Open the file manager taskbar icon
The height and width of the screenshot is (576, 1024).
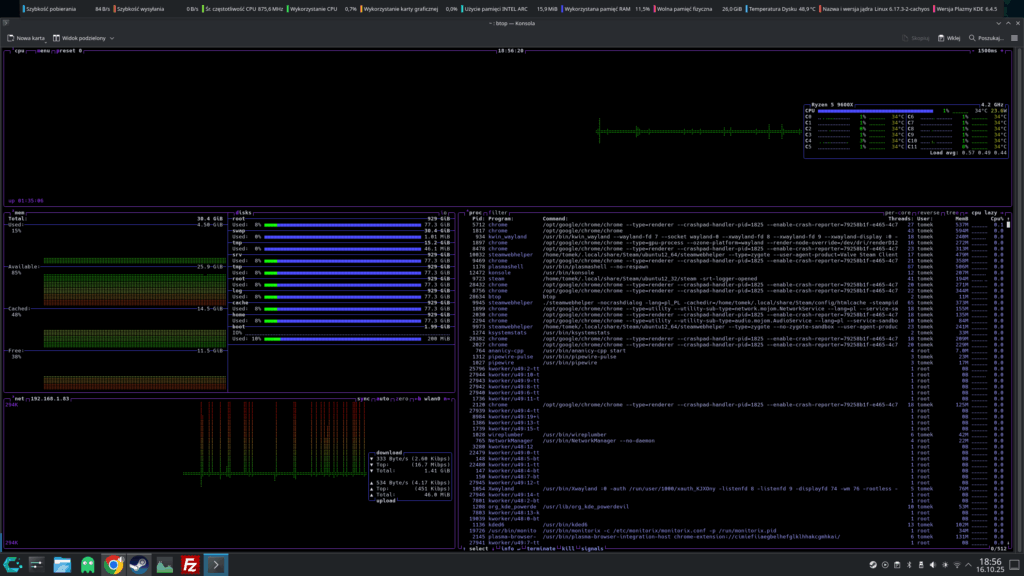(x=62, y=565)
